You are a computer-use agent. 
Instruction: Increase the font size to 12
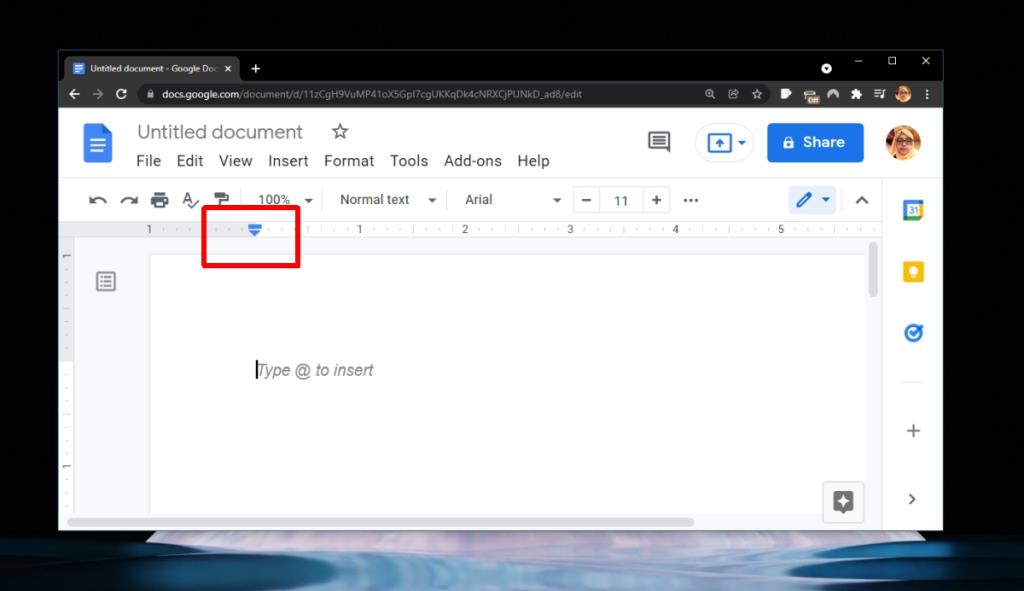(x=656, y=200)
